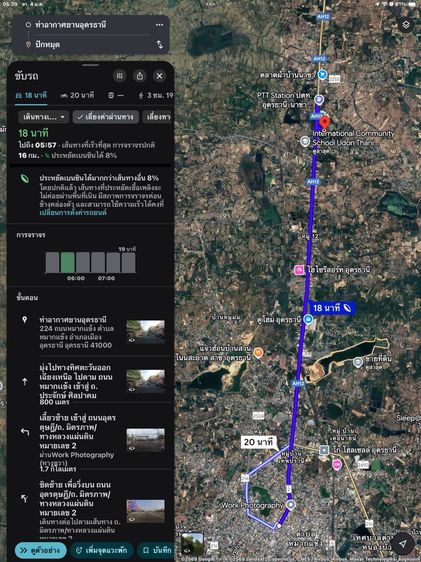Open the เดินทาง departure time dropdown
421x562 pixels.
(x=43, y=117)
